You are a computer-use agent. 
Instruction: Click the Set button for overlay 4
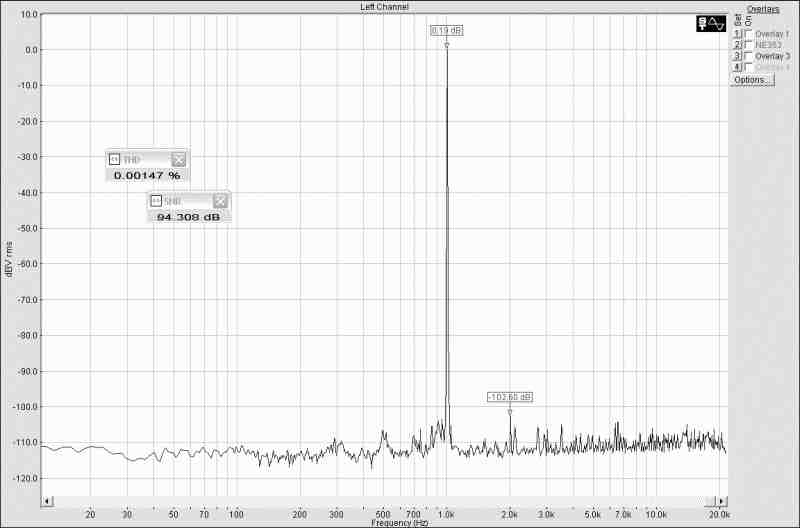pos(737,67)
